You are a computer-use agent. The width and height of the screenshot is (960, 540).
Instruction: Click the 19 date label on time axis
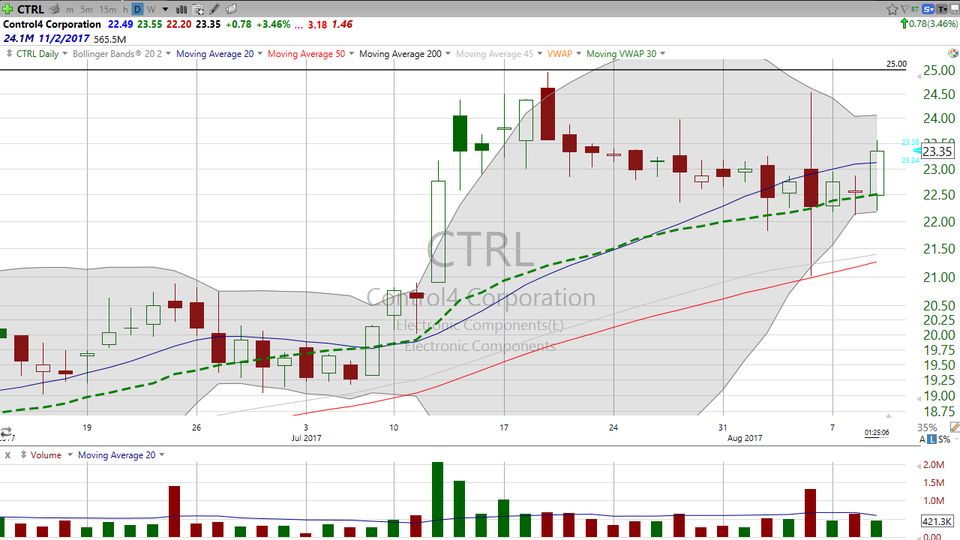click(87, 427)
